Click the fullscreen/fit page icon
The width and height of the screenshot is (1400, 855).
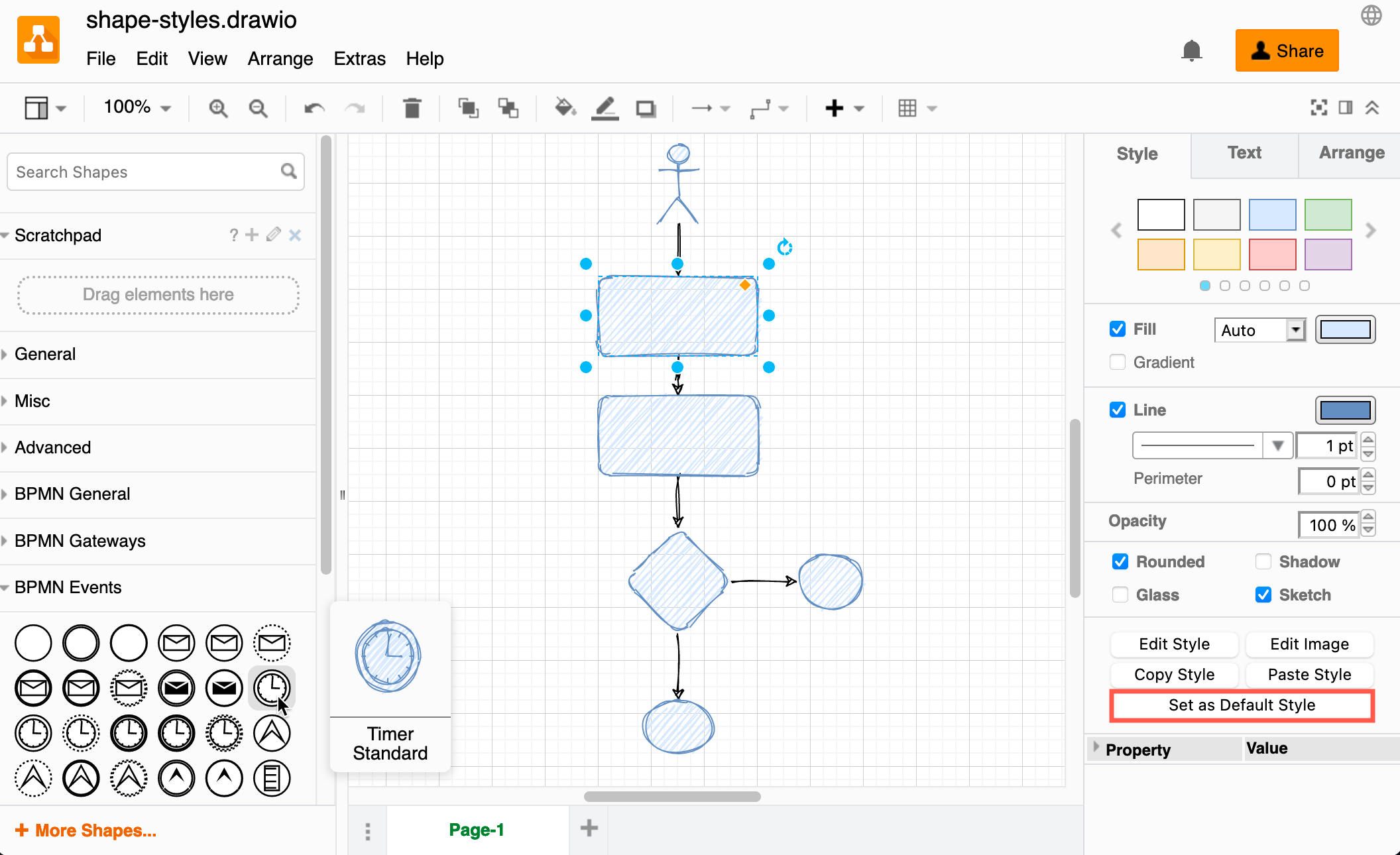[1319, 108]
